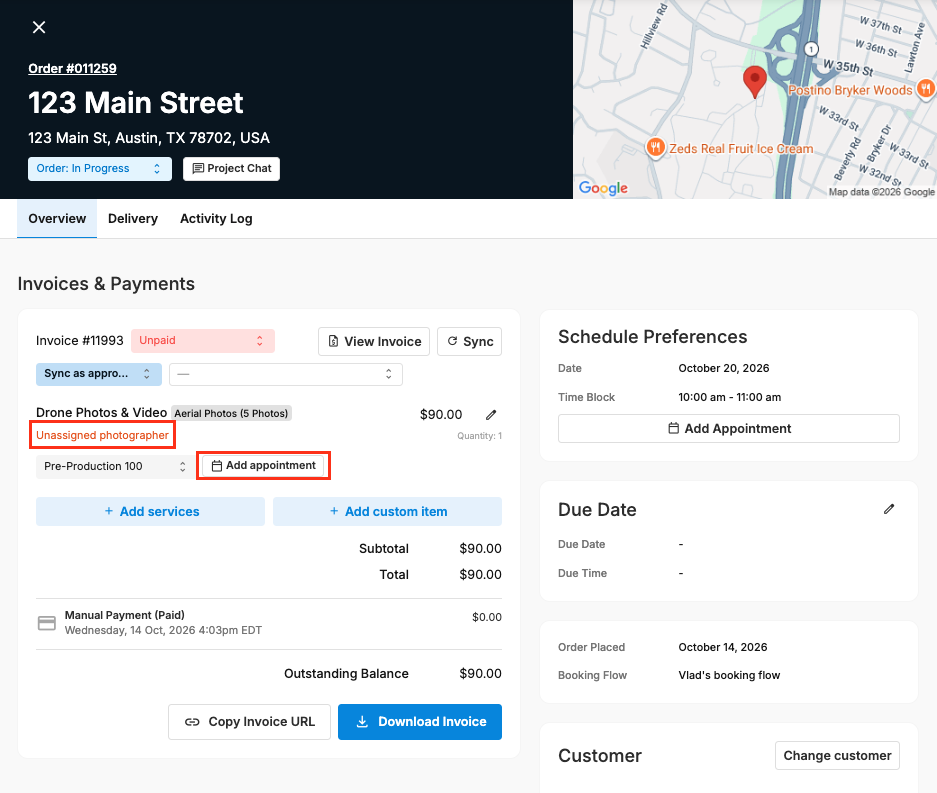Click Add custom item

387,512
